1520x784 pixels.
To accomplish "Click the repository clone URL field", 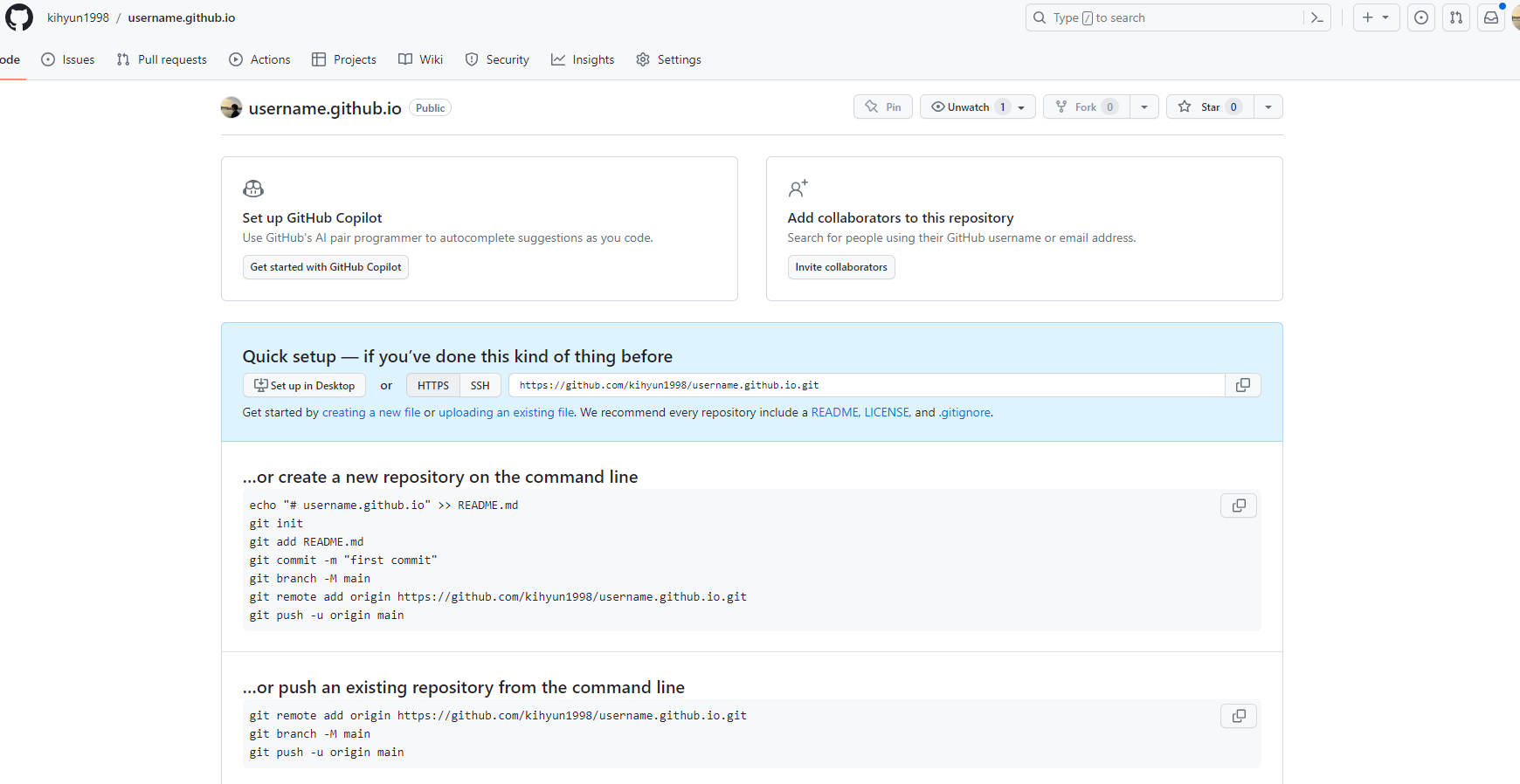I will point(867,385).
